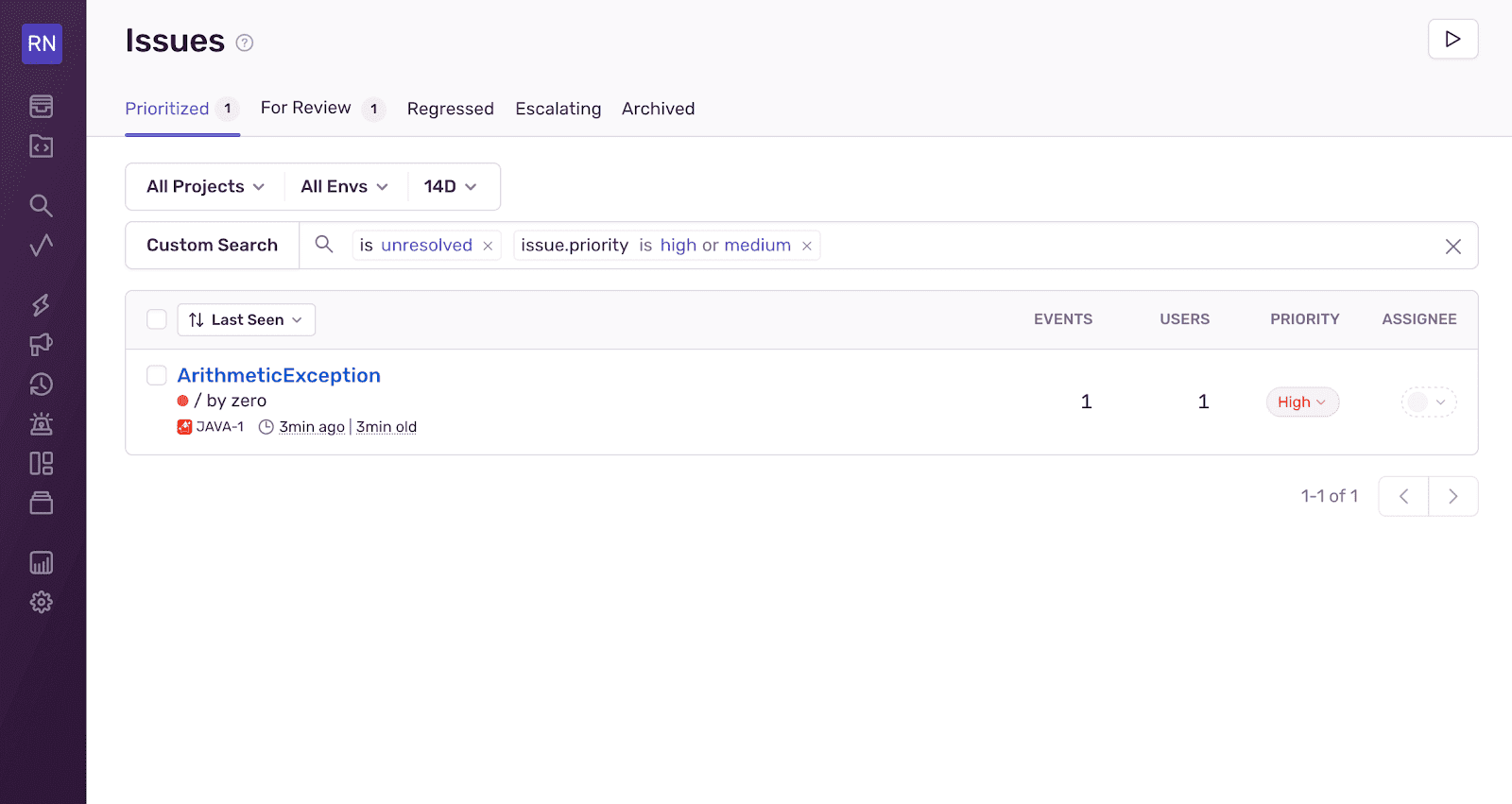Open the 14D time range dropdown
Image resolution: width=1512 pixels, height=804 pixels.
click(x=450, y=187)
